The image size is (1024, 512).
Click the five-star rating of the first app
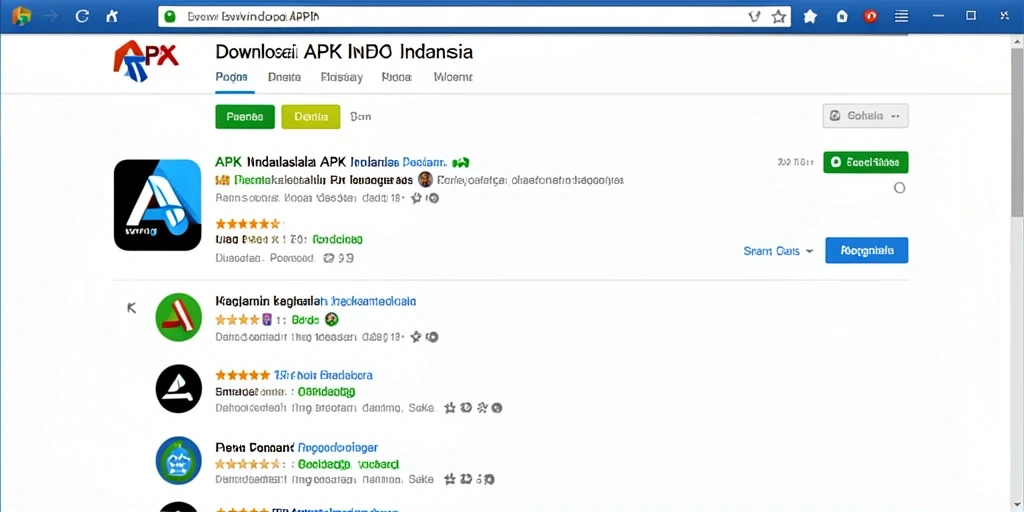pos(248,223)
